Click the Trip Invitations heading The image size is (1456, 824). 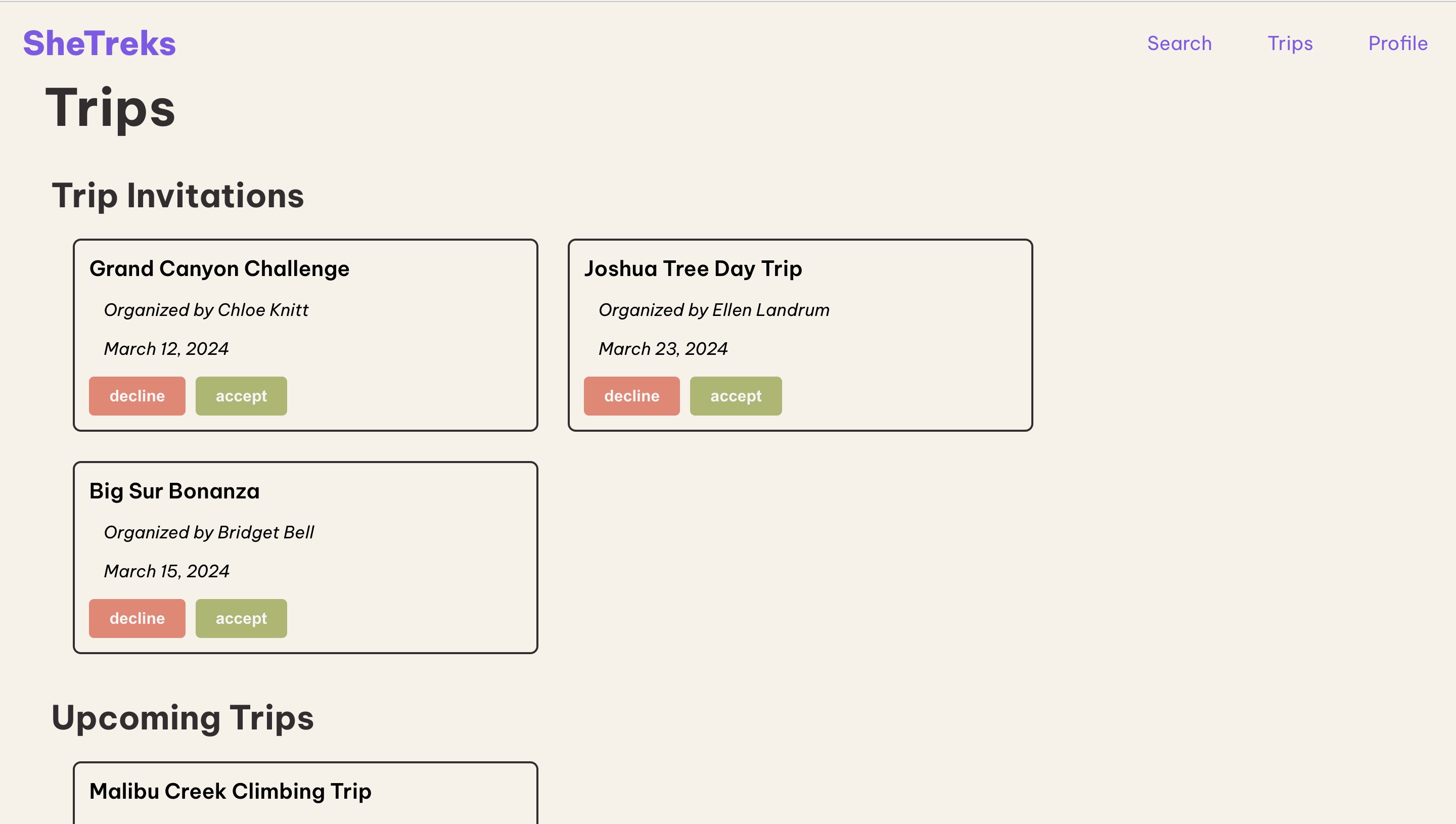click(x=177, y=196)
